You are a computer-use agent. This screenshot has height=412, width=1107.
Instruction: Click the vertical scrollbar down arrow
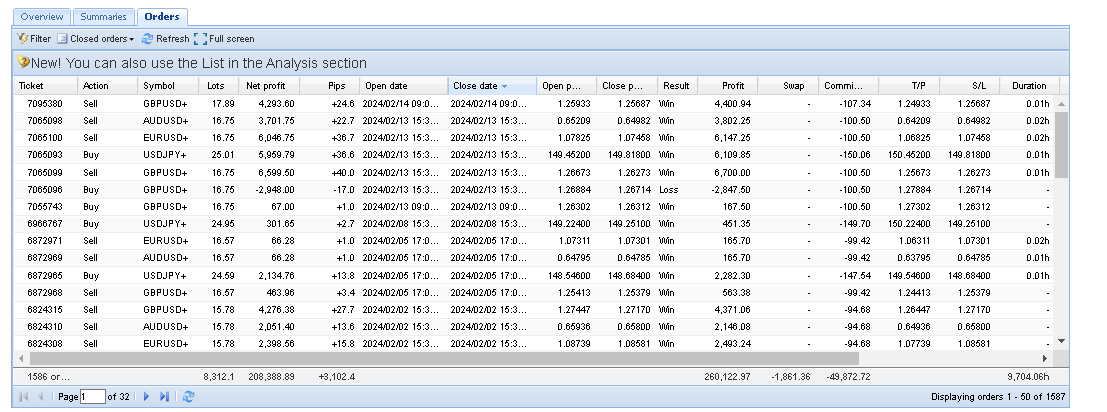coord(1062,341)
